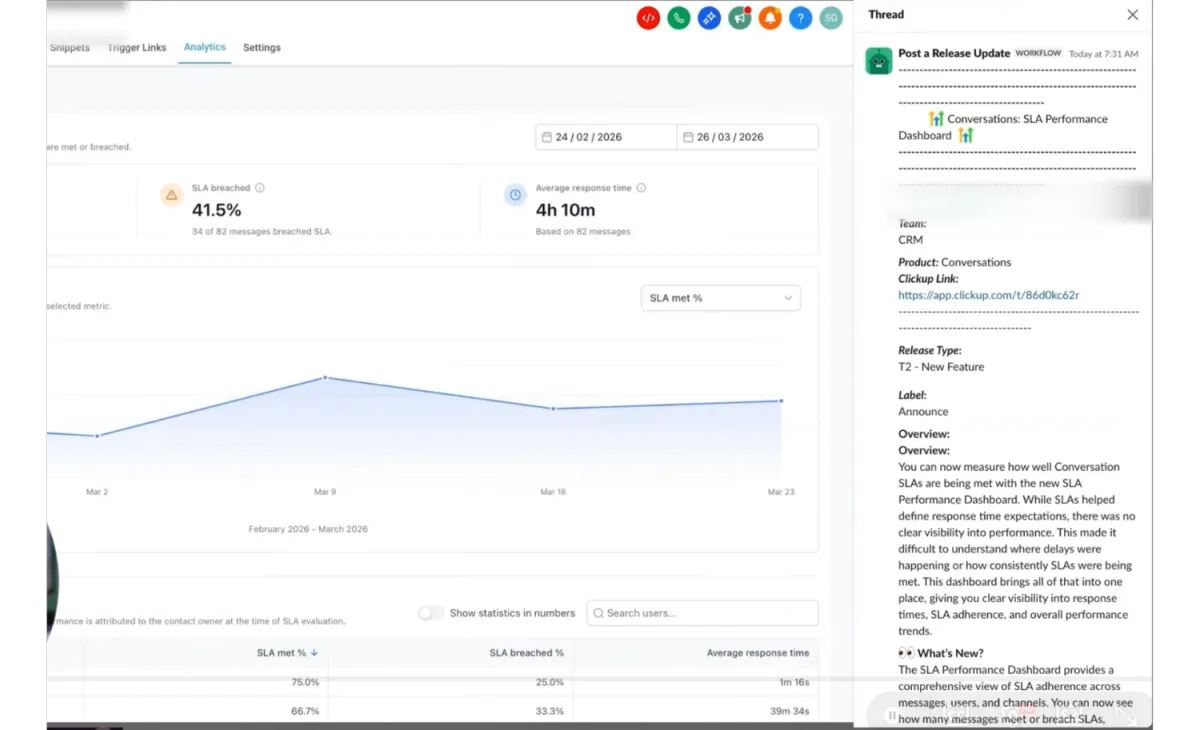Click the blue sparkle AI icon
The width and height of the screenshot is (1200, 730).
[x=709, y=18]
